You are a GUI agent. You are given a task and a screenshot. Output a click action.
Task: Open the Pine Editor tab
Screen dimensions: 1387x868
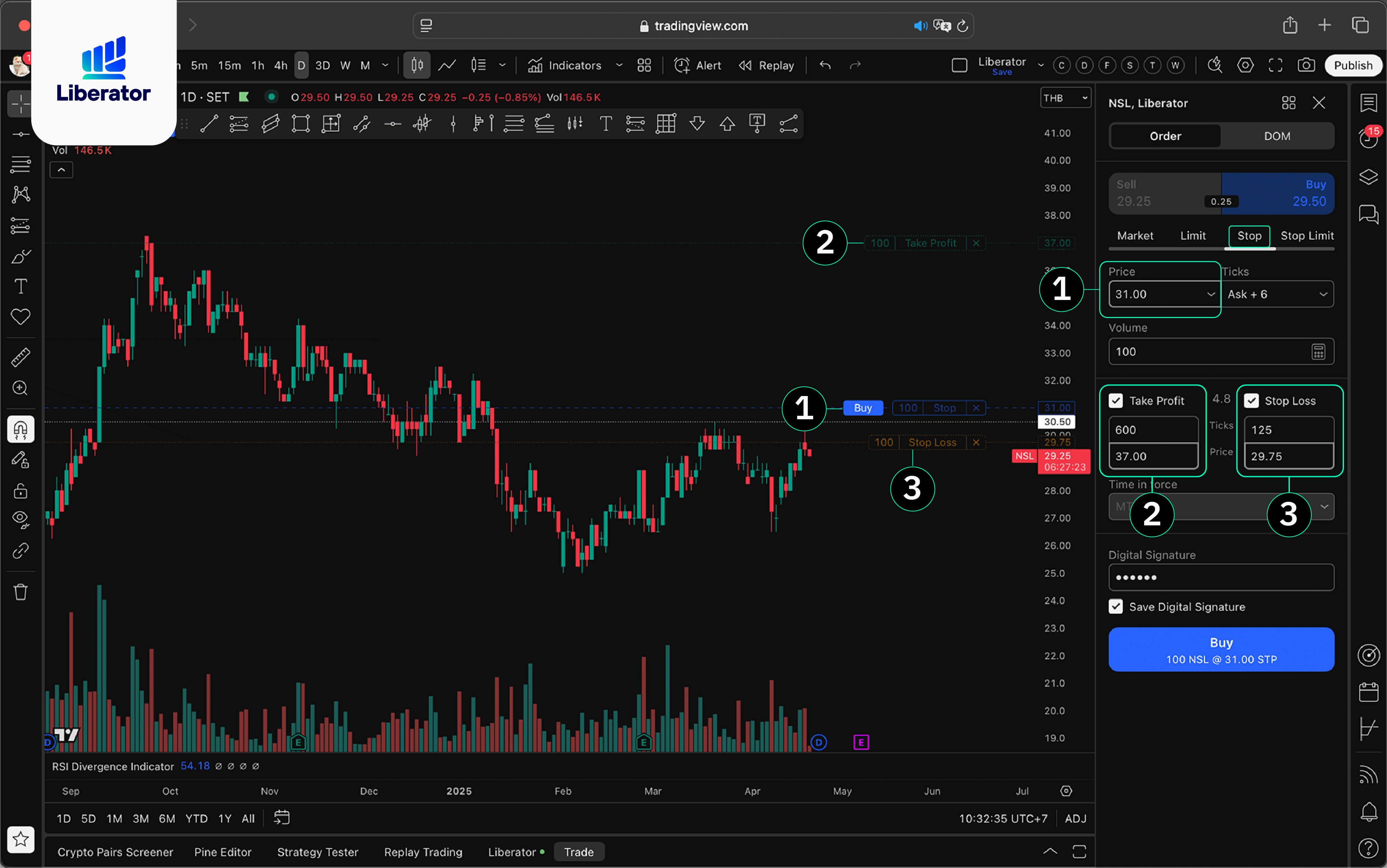(223, 852)
